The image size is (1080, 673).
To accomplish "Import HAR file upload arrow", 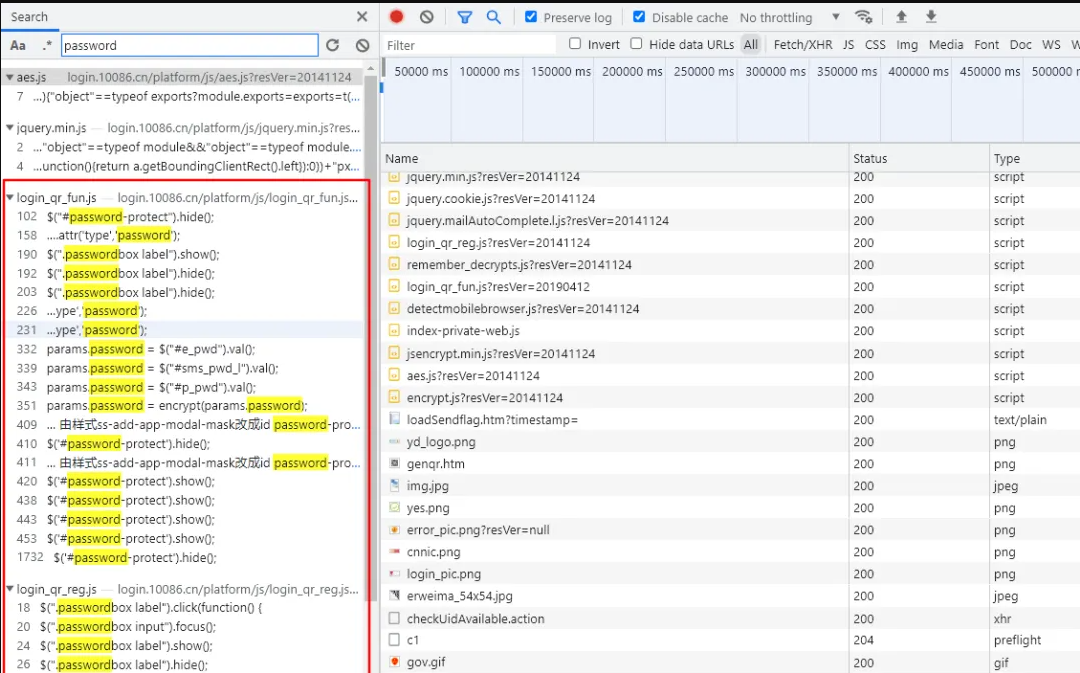I will click(x=901, y=17).
